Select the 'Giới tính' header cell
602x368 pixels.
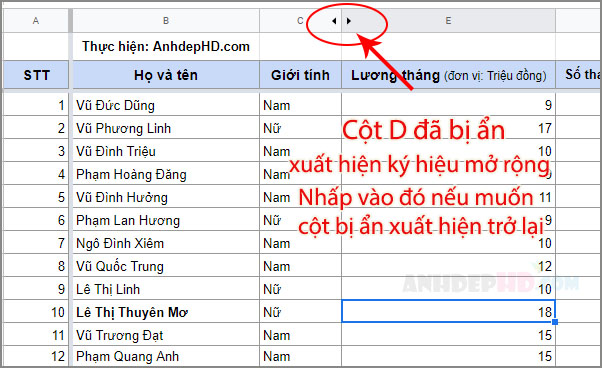point(300,75)
